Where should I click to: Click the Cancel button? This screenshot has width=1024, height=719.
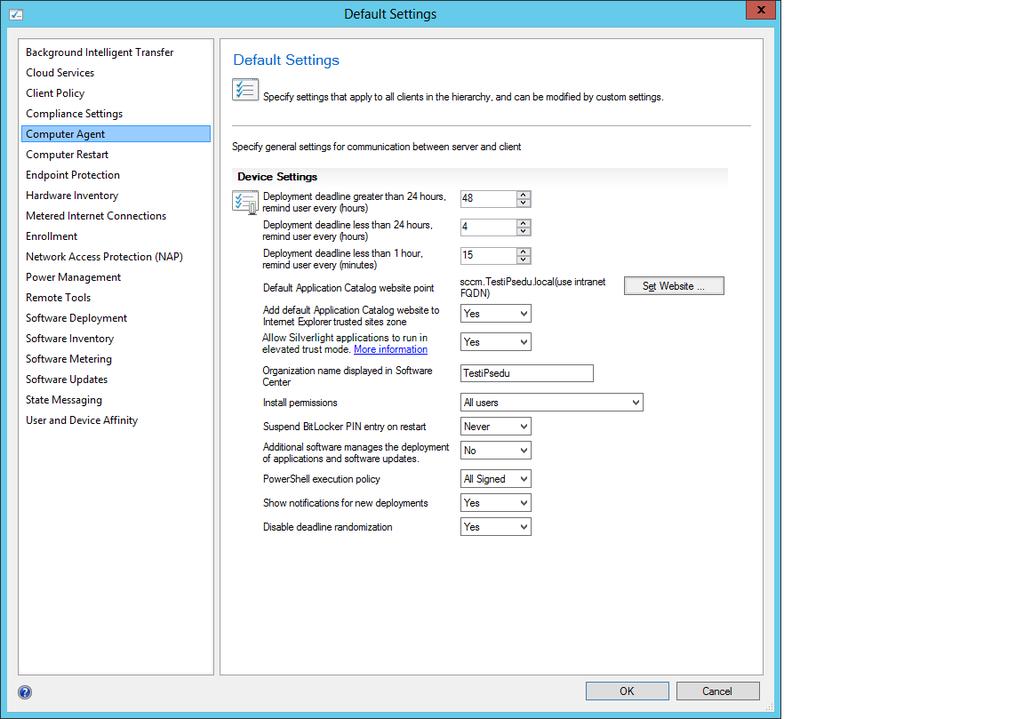718,691
